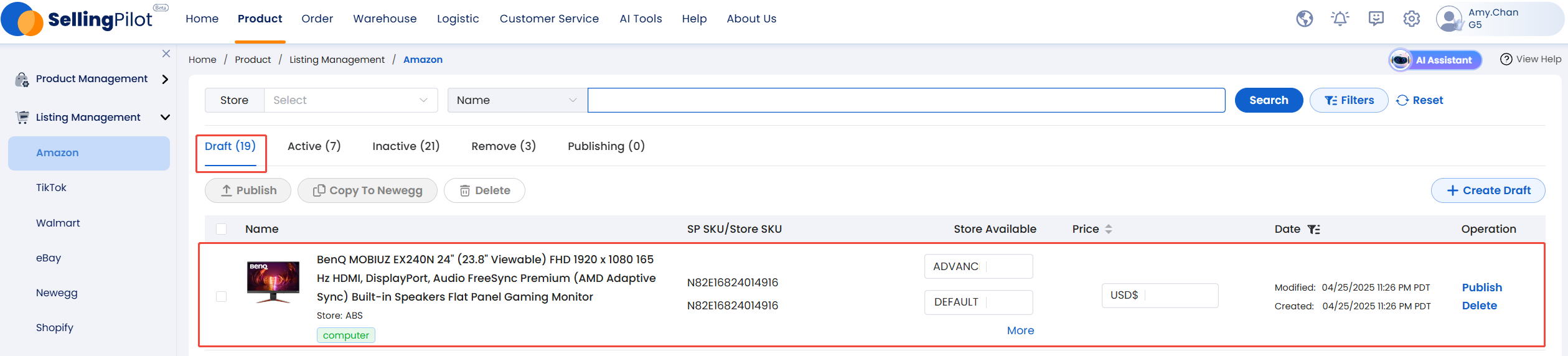
Task: Click the toolbar Publish button
Action: pyautogui.click(x=248, y=190)
